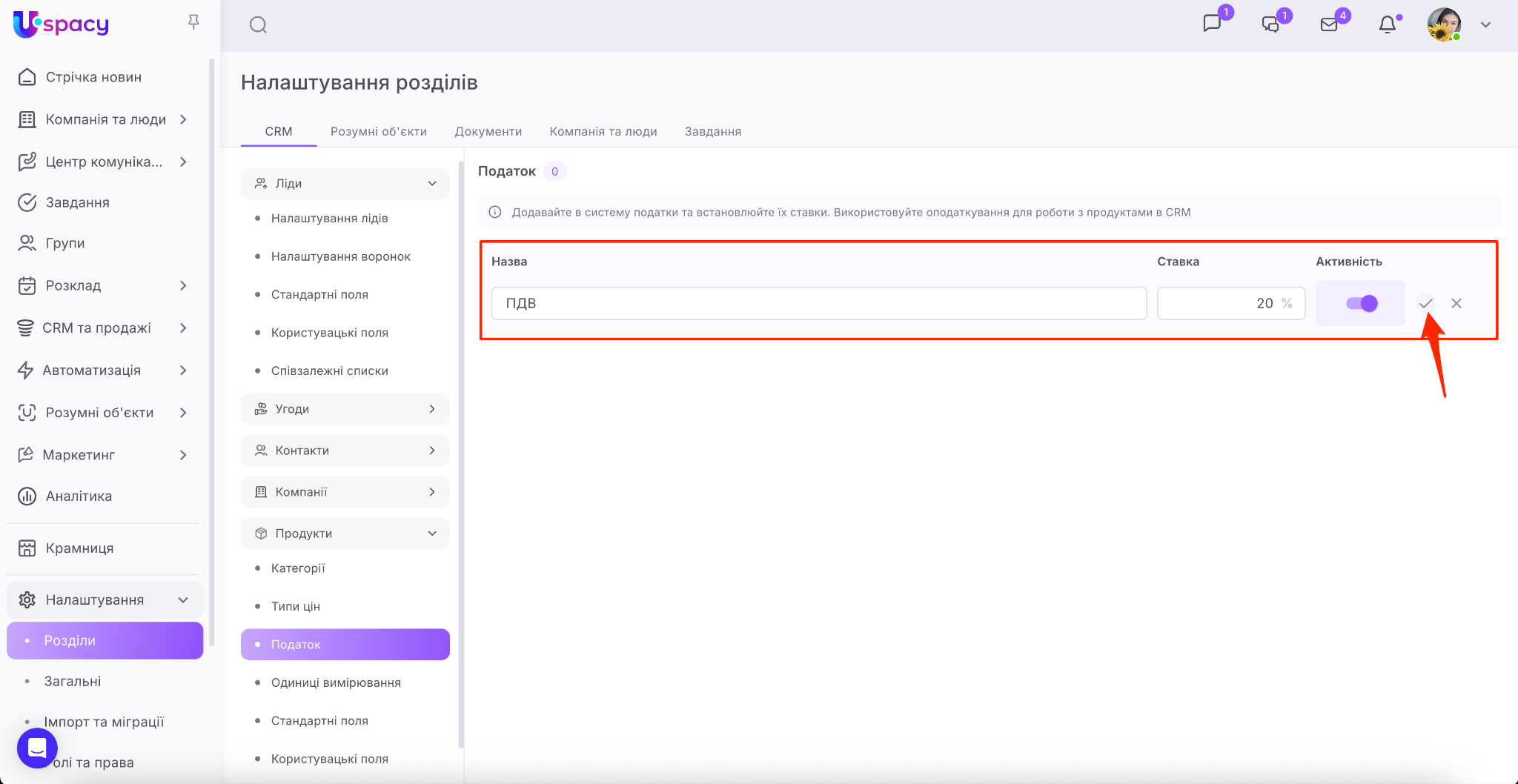
Task: Open the notifications bell
Action: (1387, 24)
